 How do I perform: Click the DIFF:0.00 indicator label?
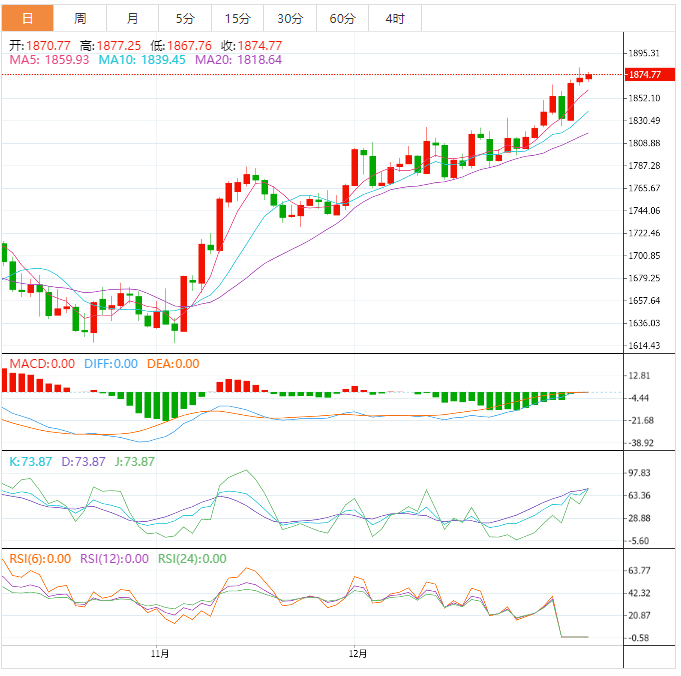111,364
